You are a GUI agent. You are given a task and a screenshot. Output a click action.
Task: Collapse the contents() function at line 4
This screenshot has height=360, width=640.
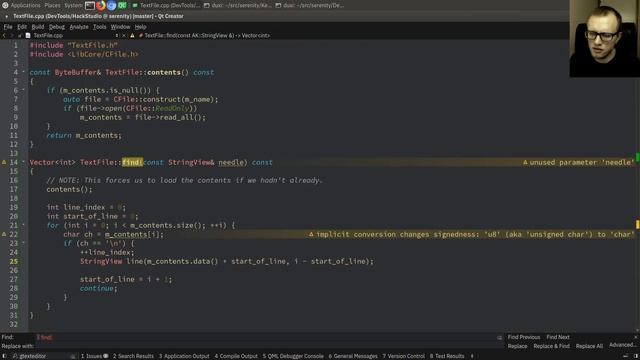coord(23,72)
